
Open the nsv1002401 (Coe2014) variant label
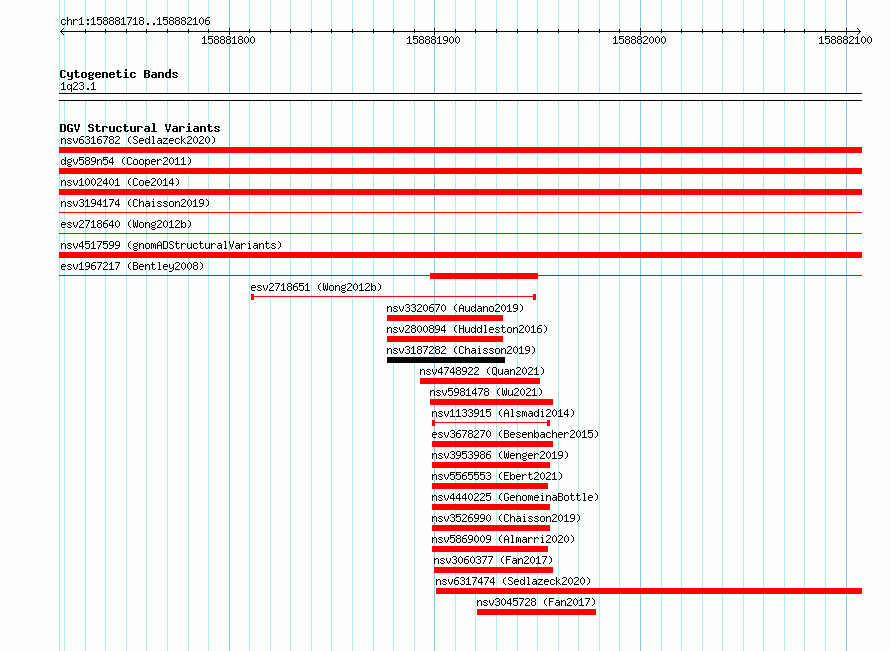point(120,182)
